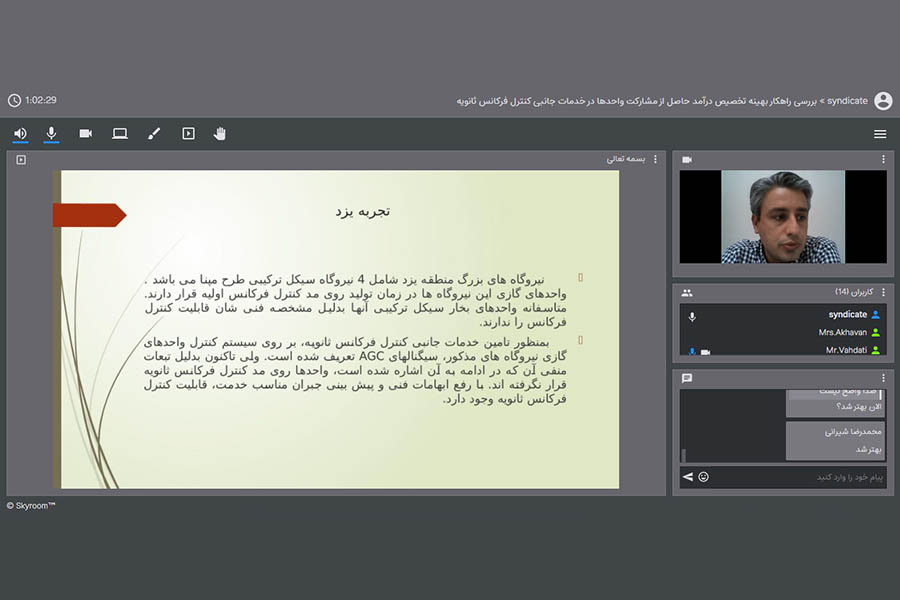Send the chat message with the arrow icon
Screen dimensions: 900x600
click(688, 477)
